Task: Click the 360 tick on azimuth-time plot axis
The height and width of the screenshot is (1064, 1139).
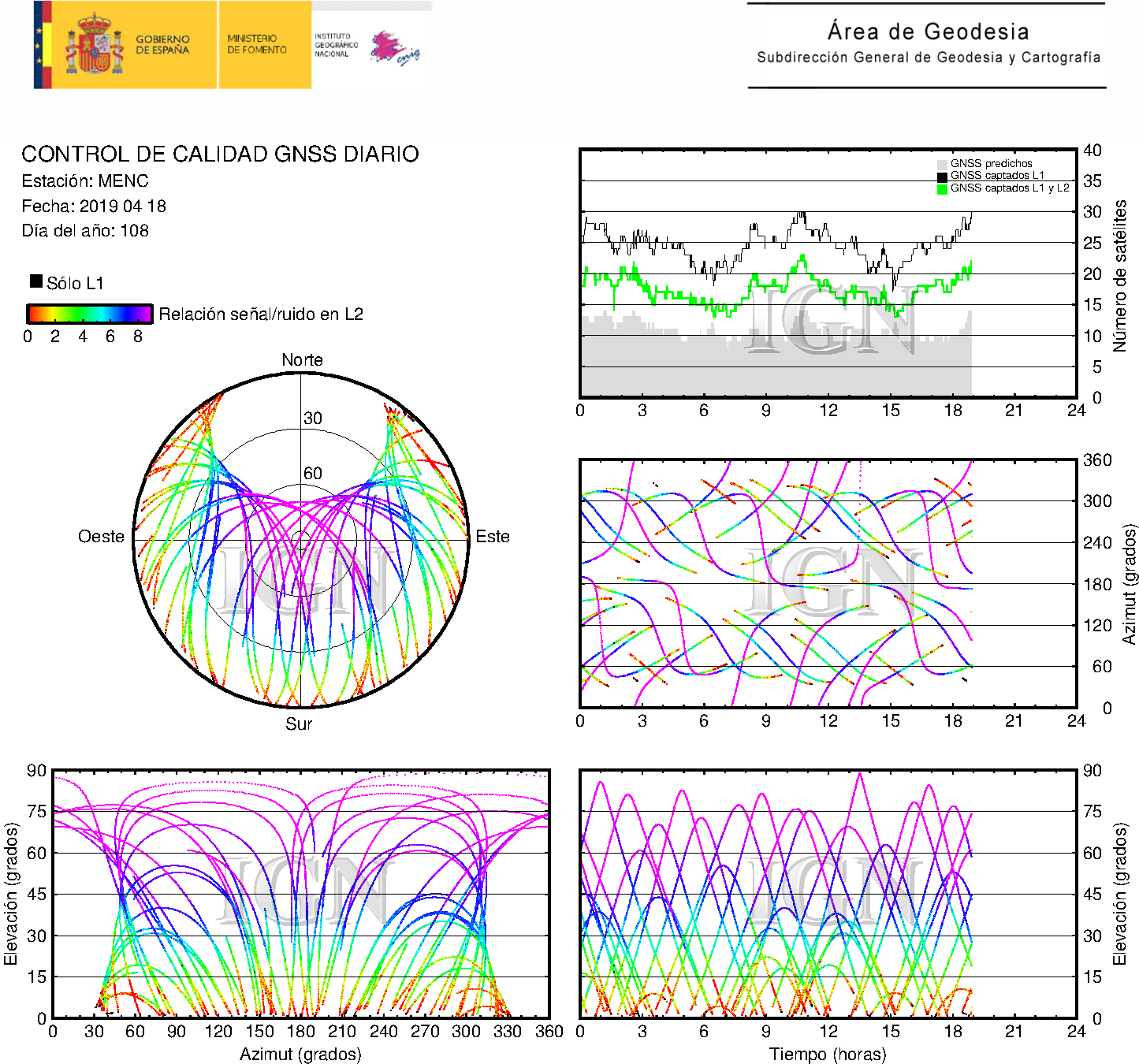Action: click(1097, 460)
